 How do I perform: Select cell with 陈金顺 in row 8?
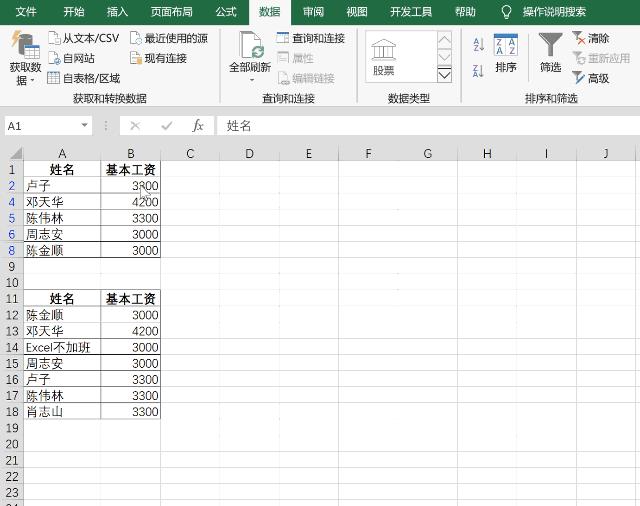pyautogui.click(x=62, y=250)
